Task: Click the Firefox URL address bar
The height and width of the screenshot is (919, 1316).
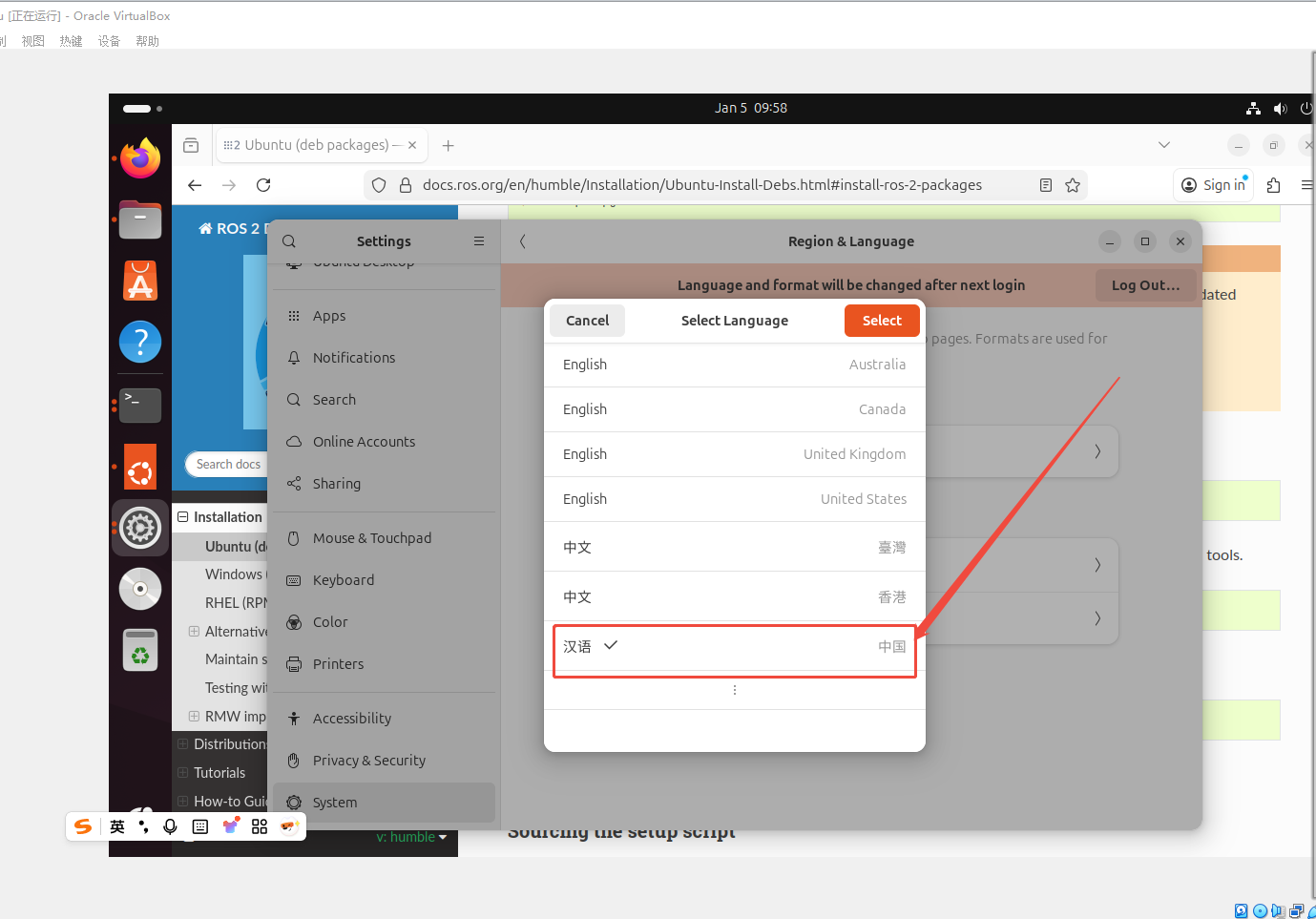Action: pos(701,185)
